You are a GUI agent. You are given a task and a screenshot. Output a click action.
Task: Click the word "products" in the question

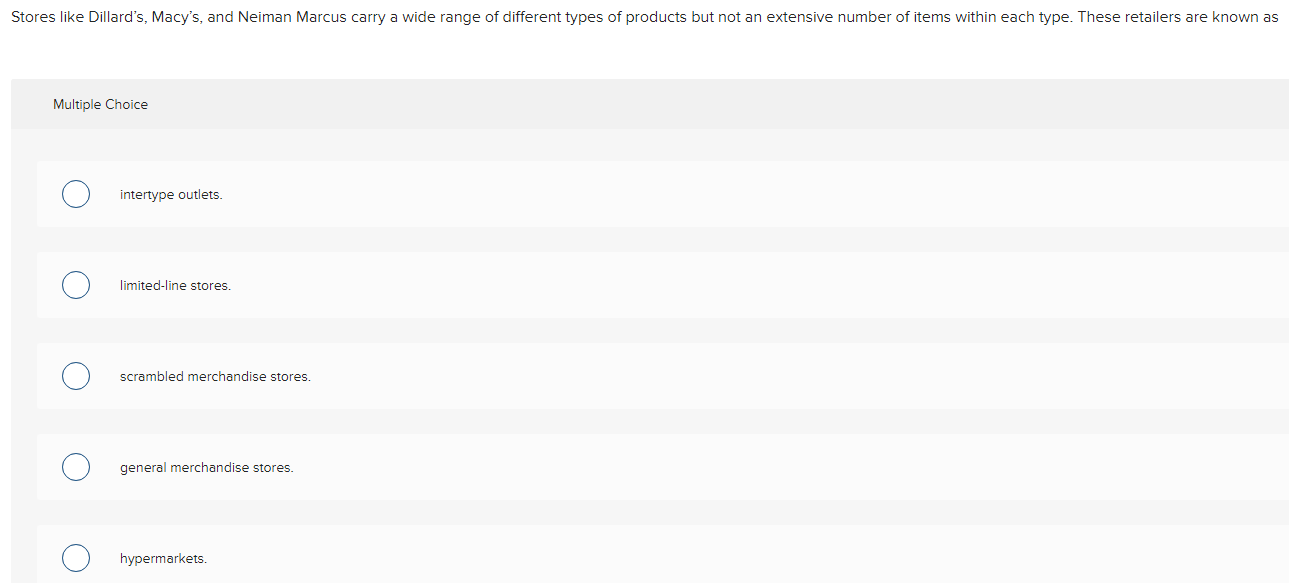point(656,18)
